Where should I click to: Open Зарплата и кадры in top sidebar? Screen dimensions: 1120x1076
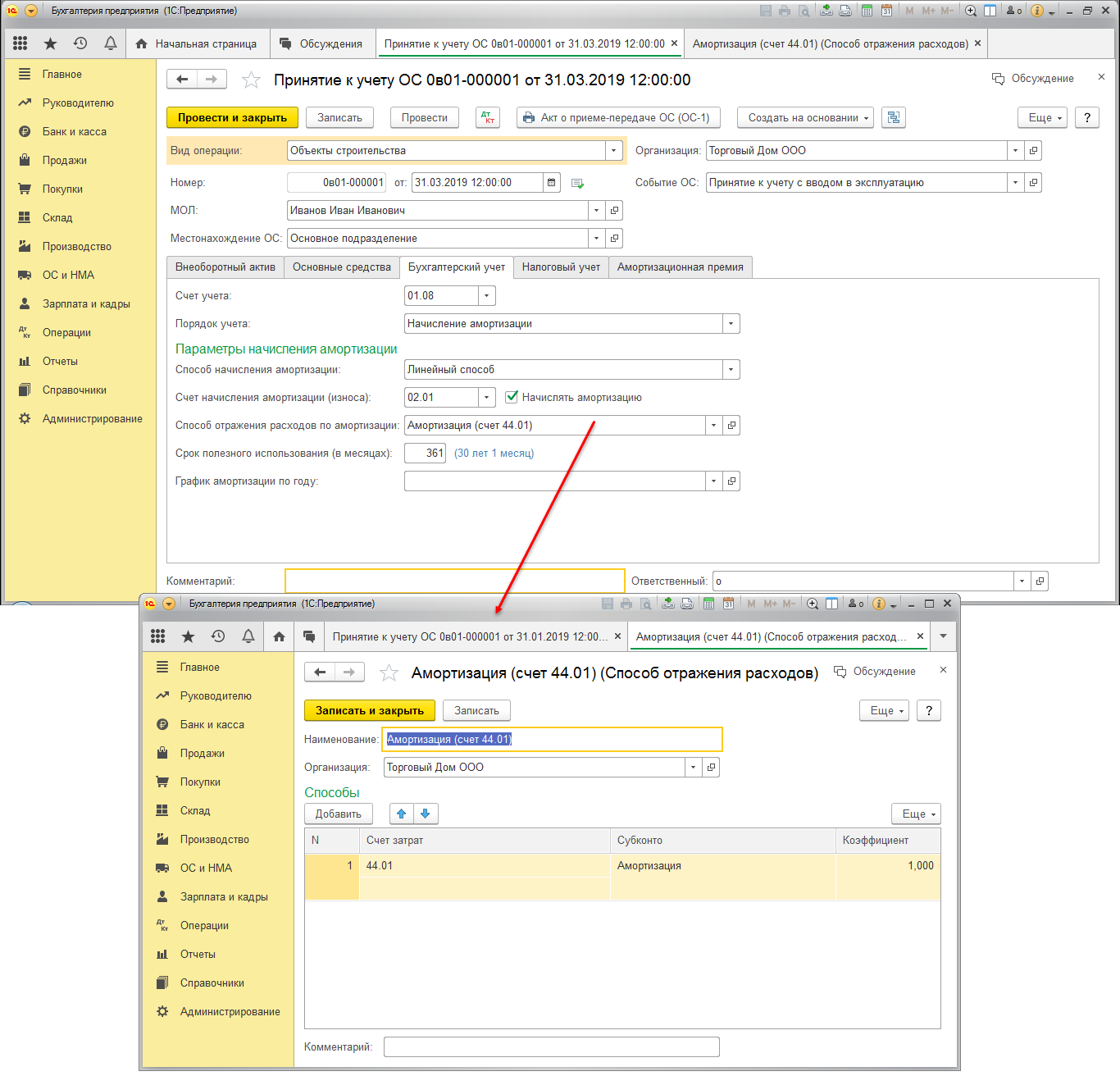(x=86, y=303)
